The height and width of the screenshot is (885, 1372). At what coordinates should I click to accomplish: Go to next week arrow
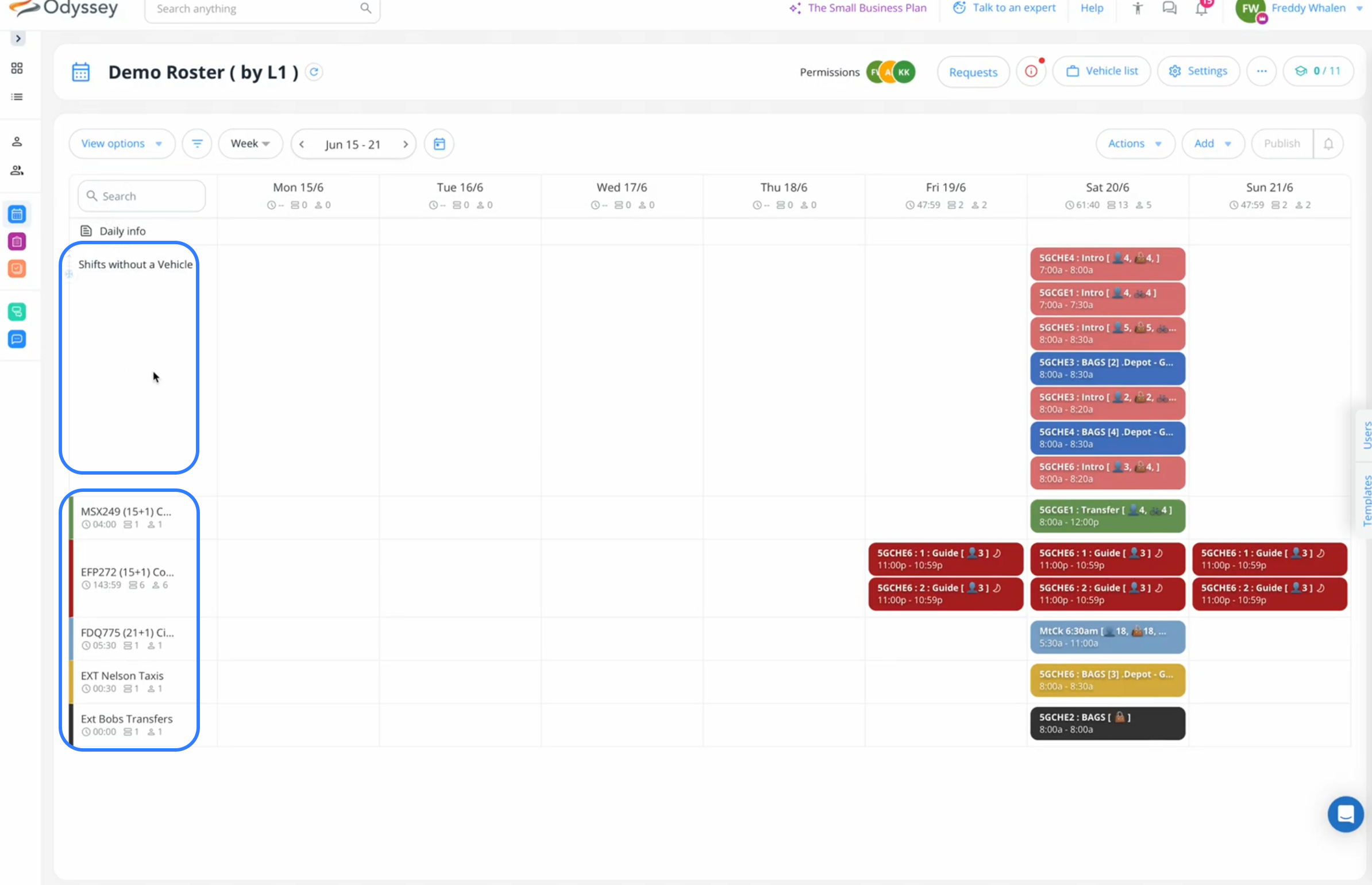[x=405, y=144]
